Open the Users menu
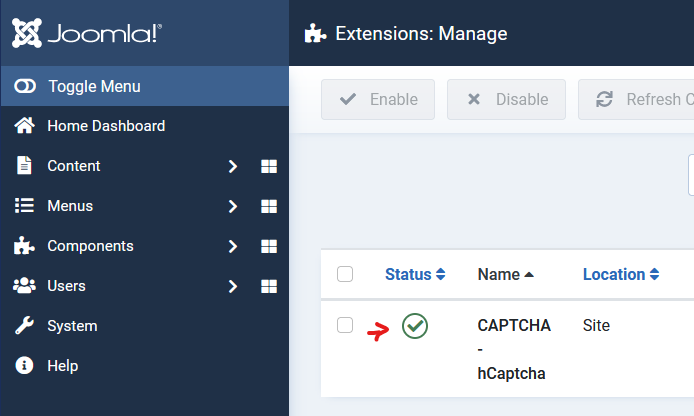Screen dimensions: 694x416 click(66, 286)
